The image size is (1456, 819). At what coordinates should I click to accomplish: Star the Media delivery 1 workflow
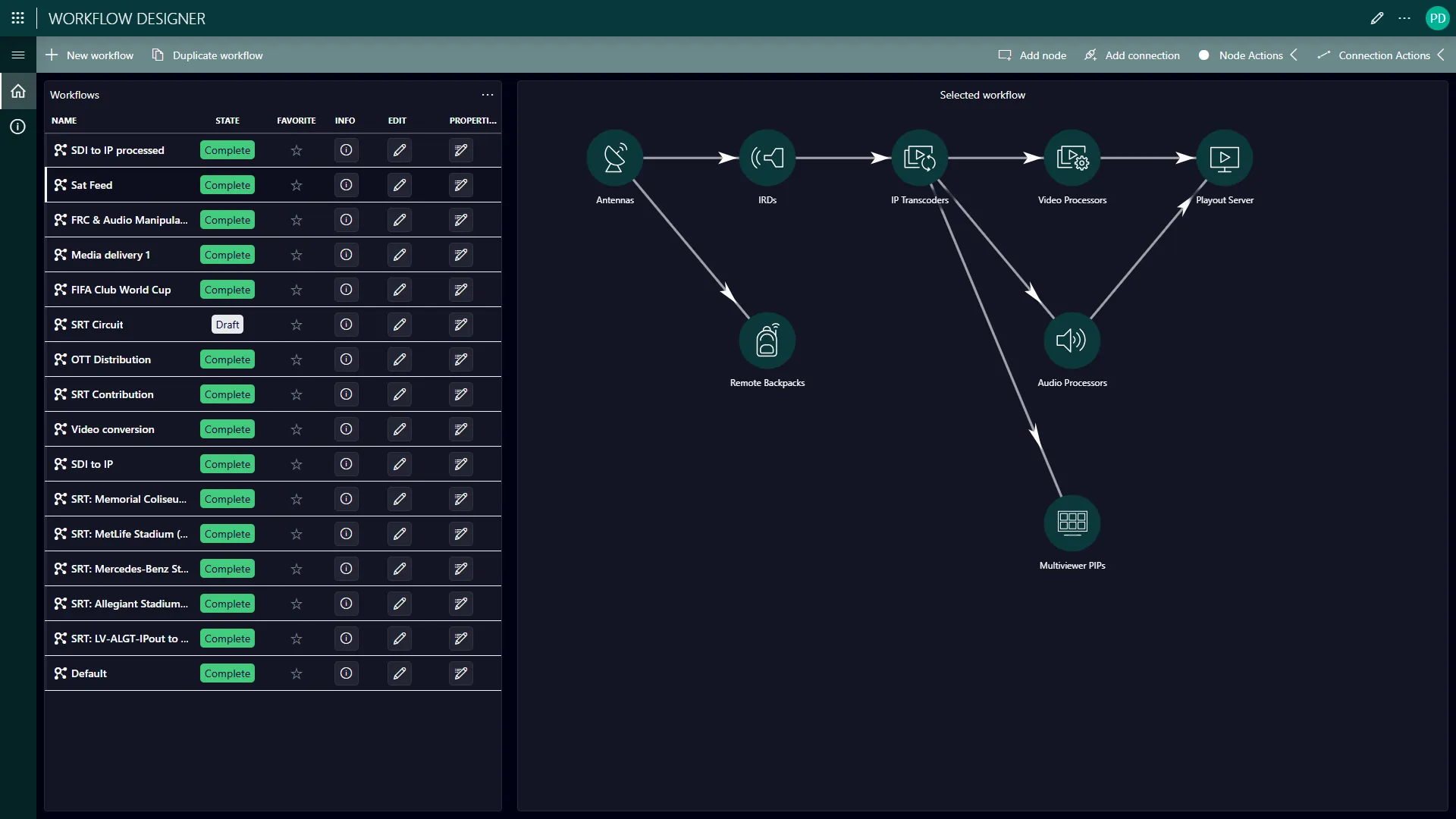point(297,255)
